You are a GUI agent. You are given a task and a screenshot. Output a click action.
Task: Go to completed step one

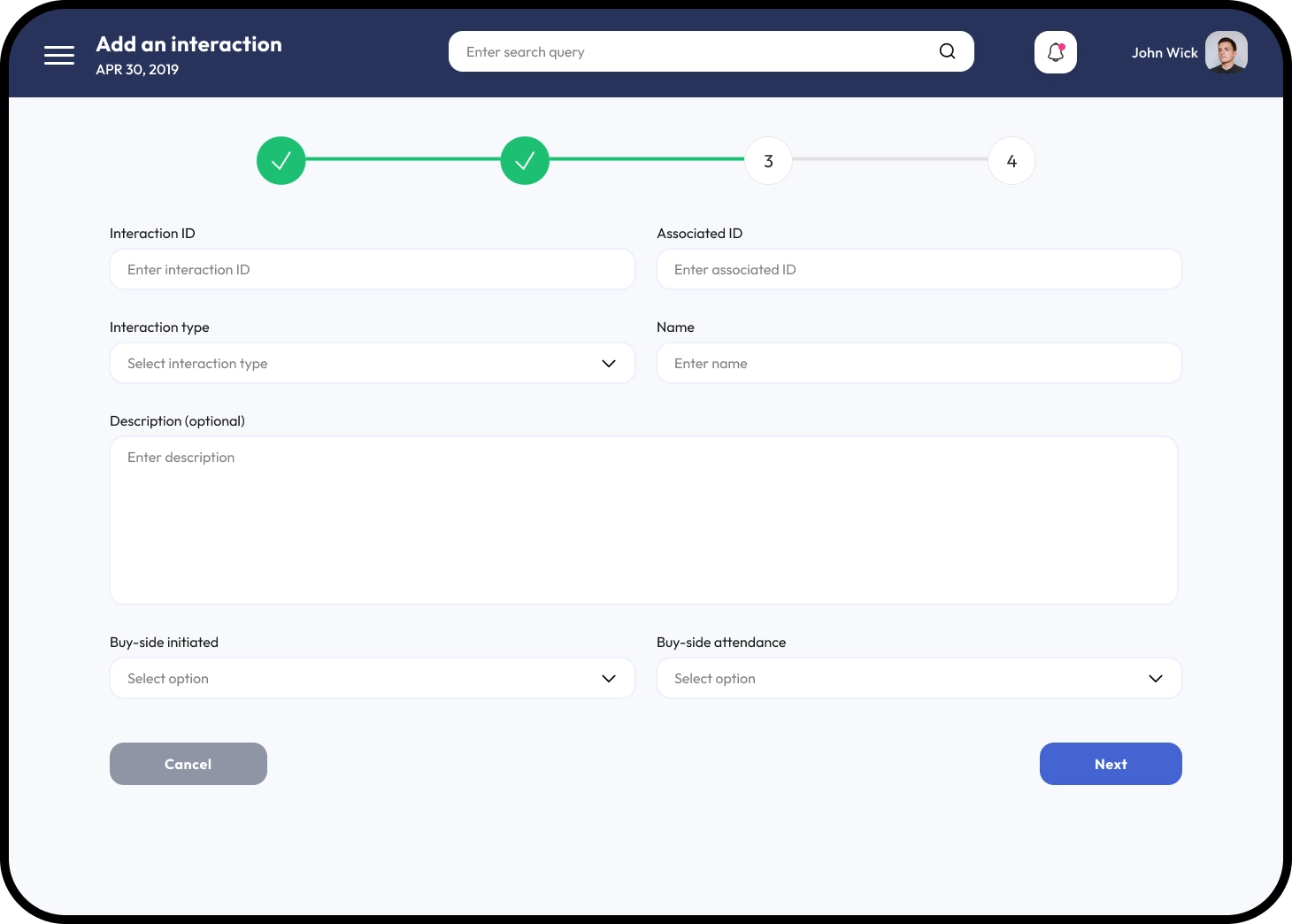pos(281,161)
